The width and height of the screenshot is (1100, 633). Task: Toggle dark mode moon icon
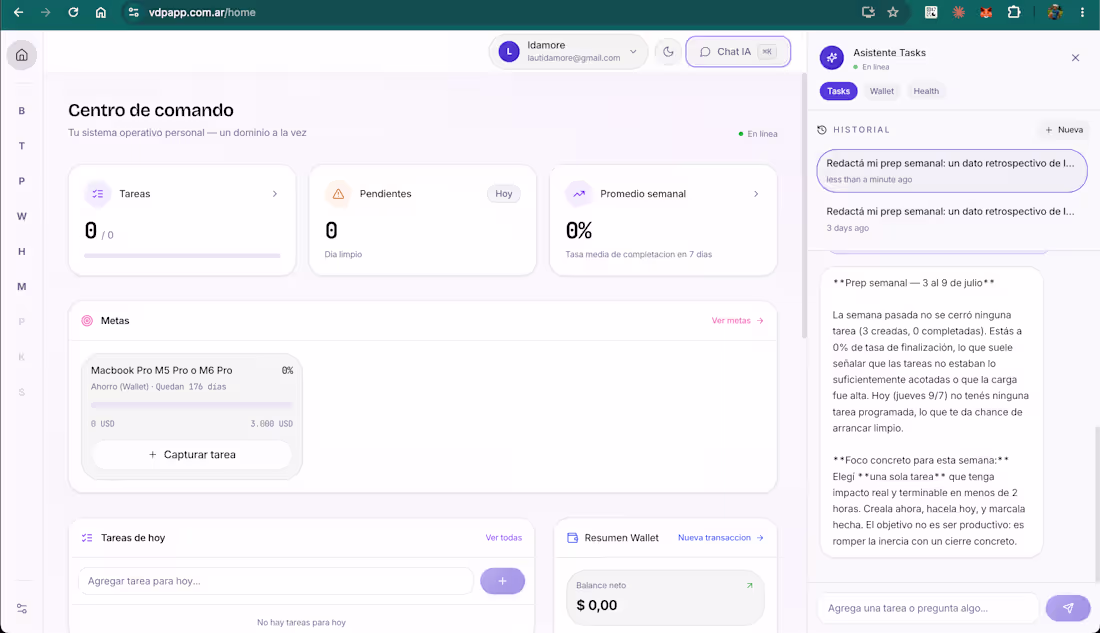pos(668,52)
